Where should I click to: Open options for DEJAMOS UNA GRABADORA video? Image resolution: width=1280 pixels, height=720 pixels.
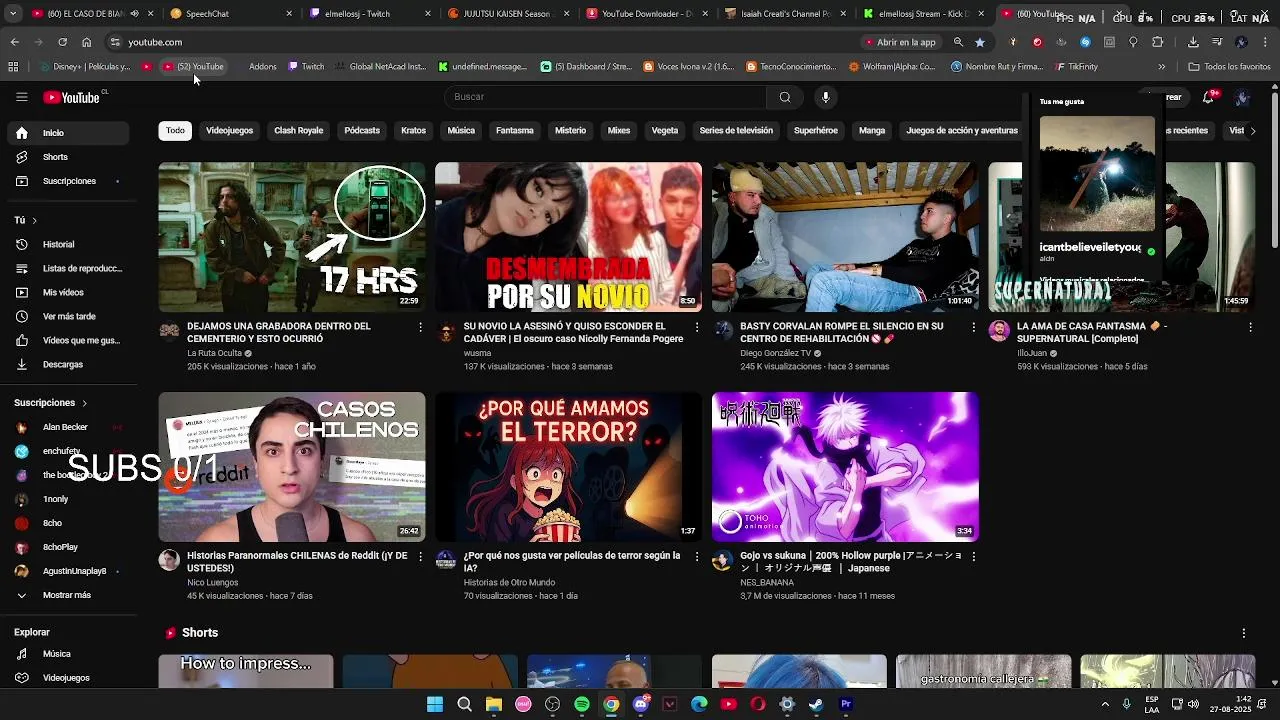pyautogui.click(x=420, y=327)
